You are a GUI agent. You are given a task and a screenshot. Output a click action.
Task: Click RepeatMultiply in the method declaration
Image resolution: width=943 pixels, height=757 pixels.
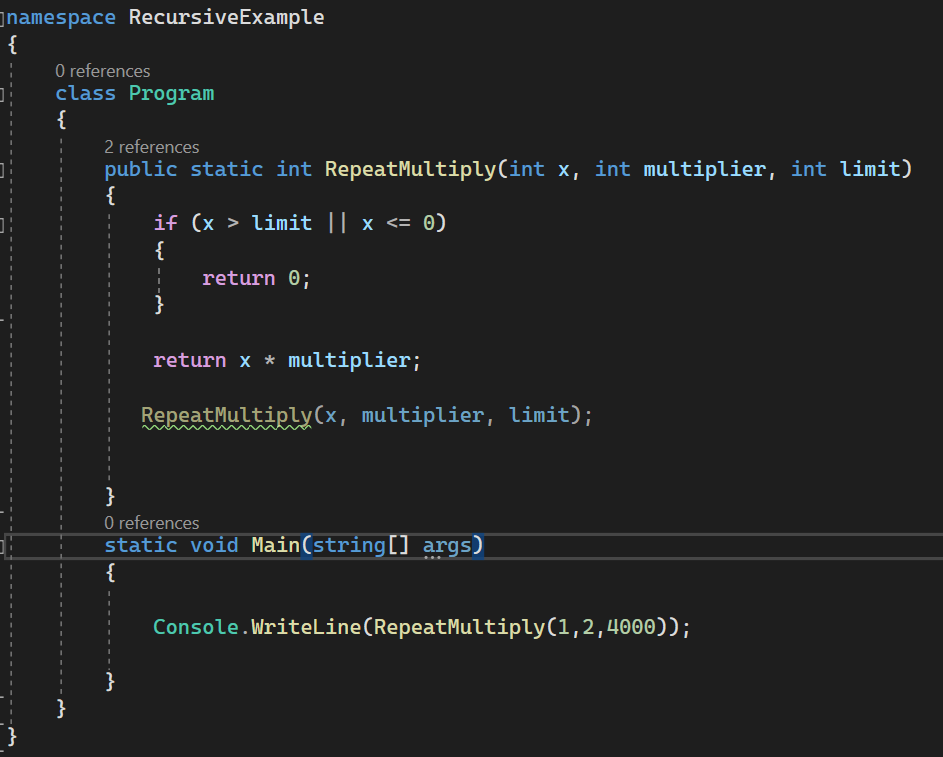click(410, 170)
